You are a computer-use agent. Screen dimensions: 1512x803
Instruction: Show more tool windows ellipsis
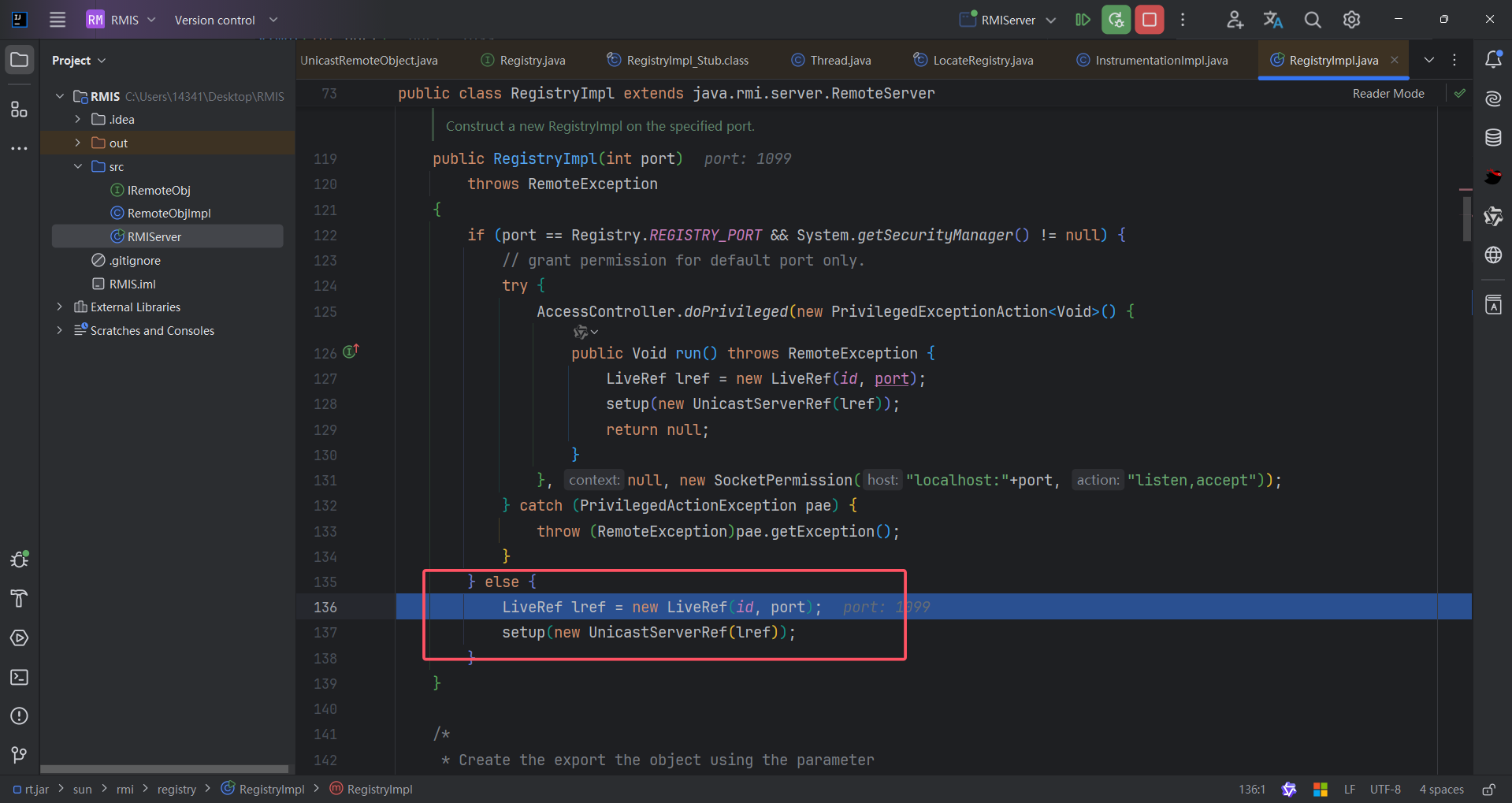click(x=20, y=148)
